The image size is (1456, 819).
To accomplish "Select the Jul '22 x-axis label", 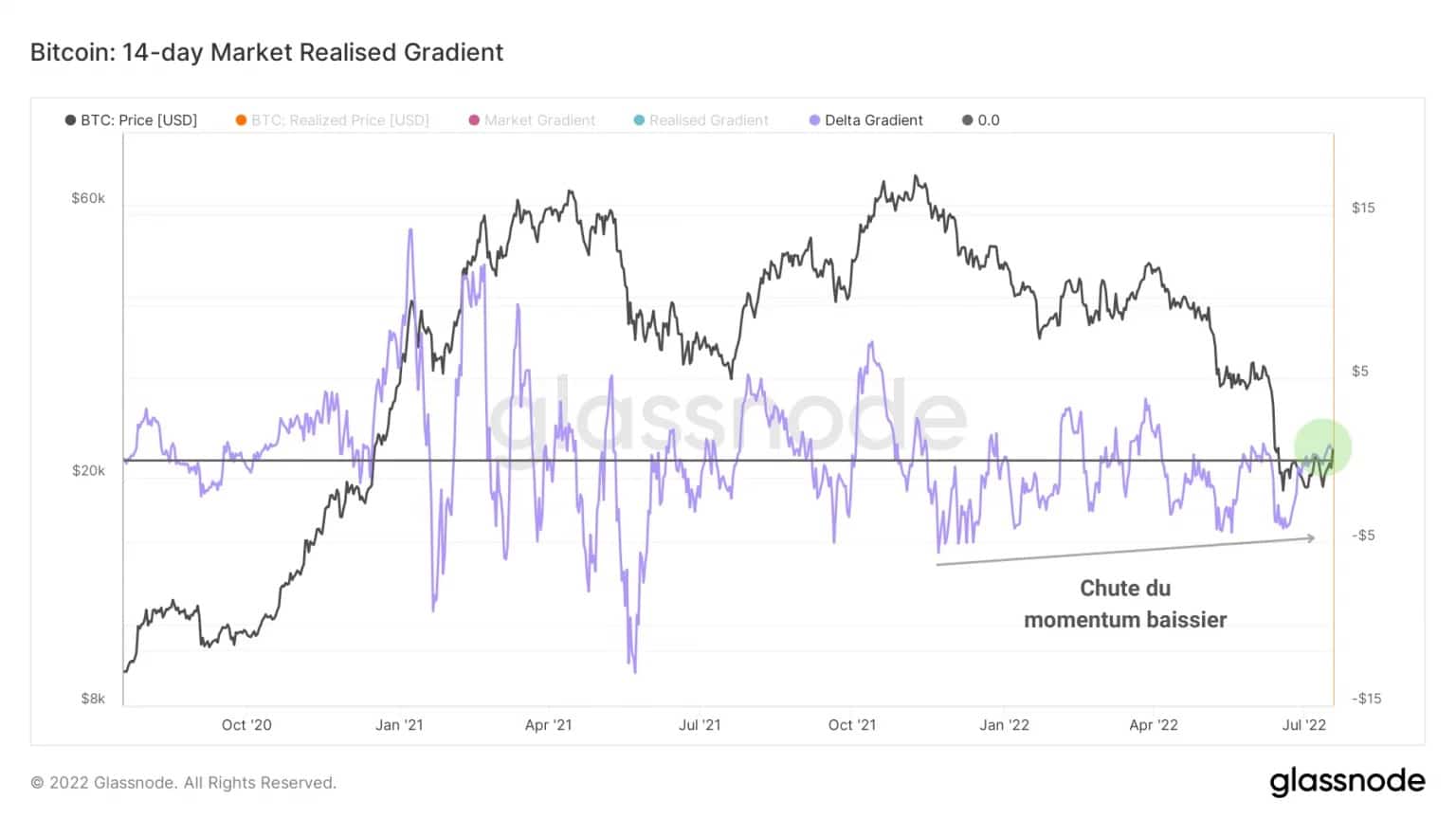I will pyautogui.click(x=1304, y=725).
